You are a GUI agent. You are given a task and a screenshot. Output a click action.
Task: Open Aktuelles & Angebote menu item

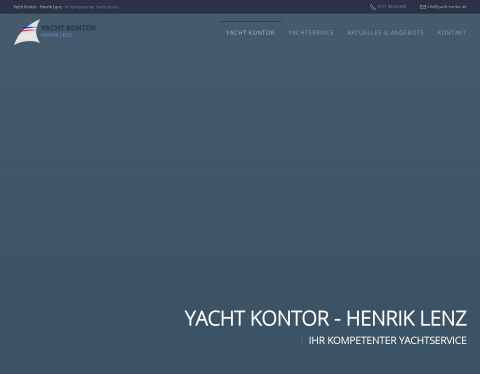click(385, 33)
